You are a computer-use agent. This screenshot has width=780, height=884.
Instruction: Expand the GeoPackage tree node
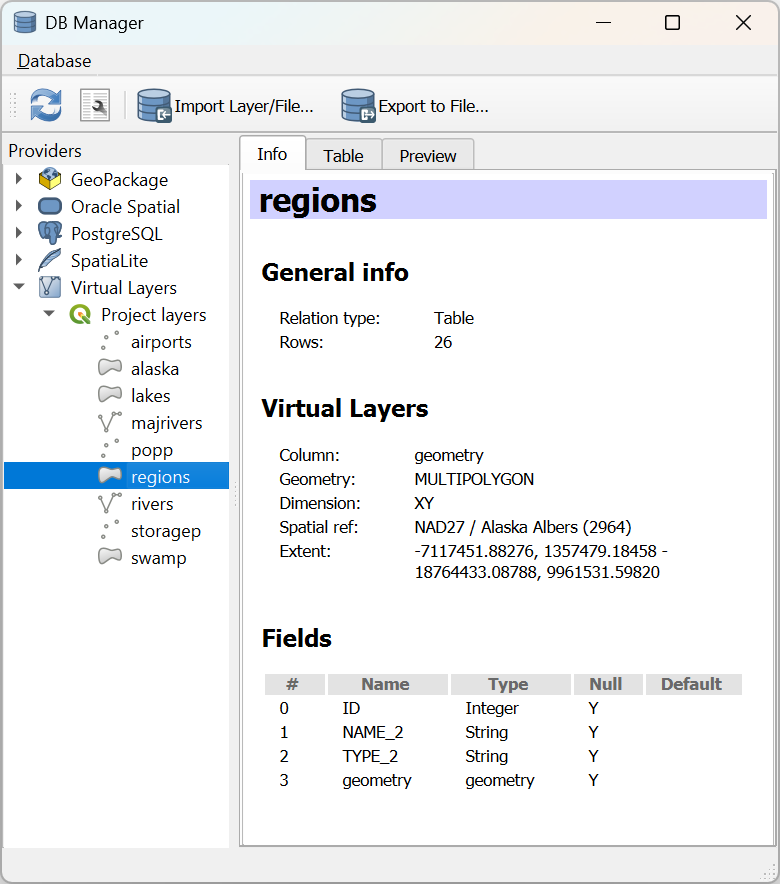click(18, 180)
